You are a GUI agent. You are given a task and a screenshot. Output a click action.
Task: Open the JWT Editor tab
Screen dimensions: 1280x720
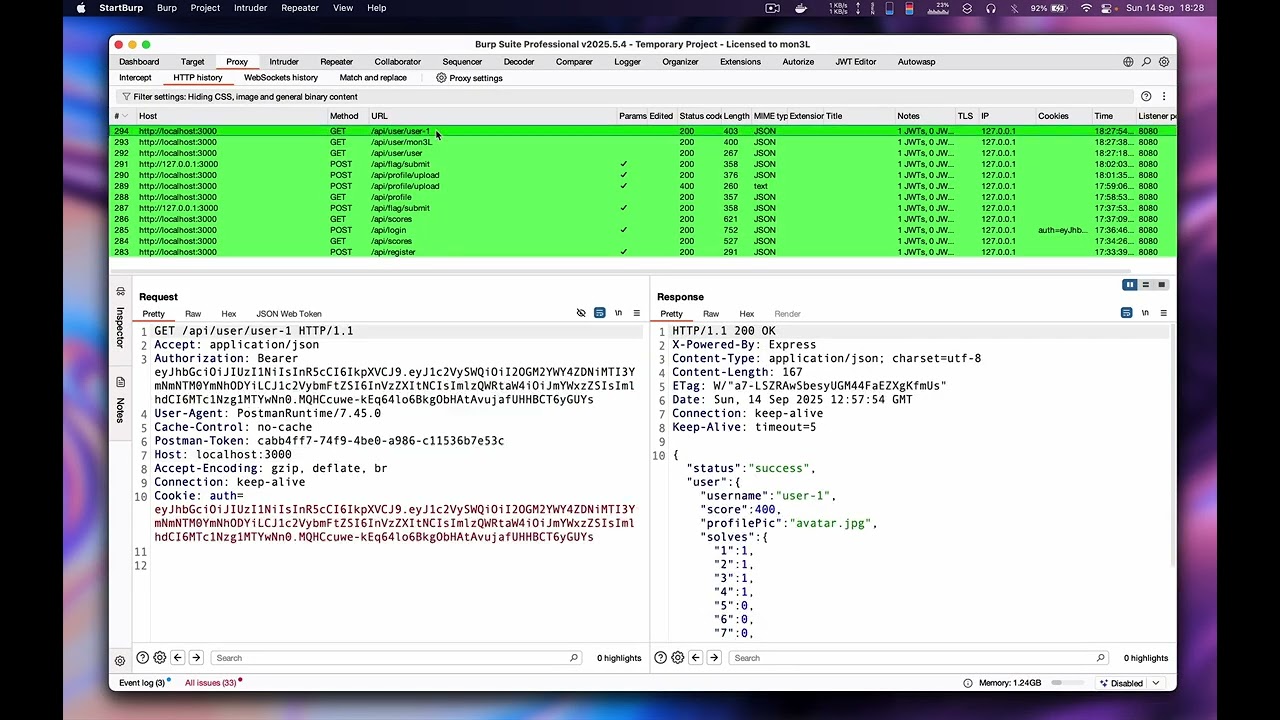(856, 62)
